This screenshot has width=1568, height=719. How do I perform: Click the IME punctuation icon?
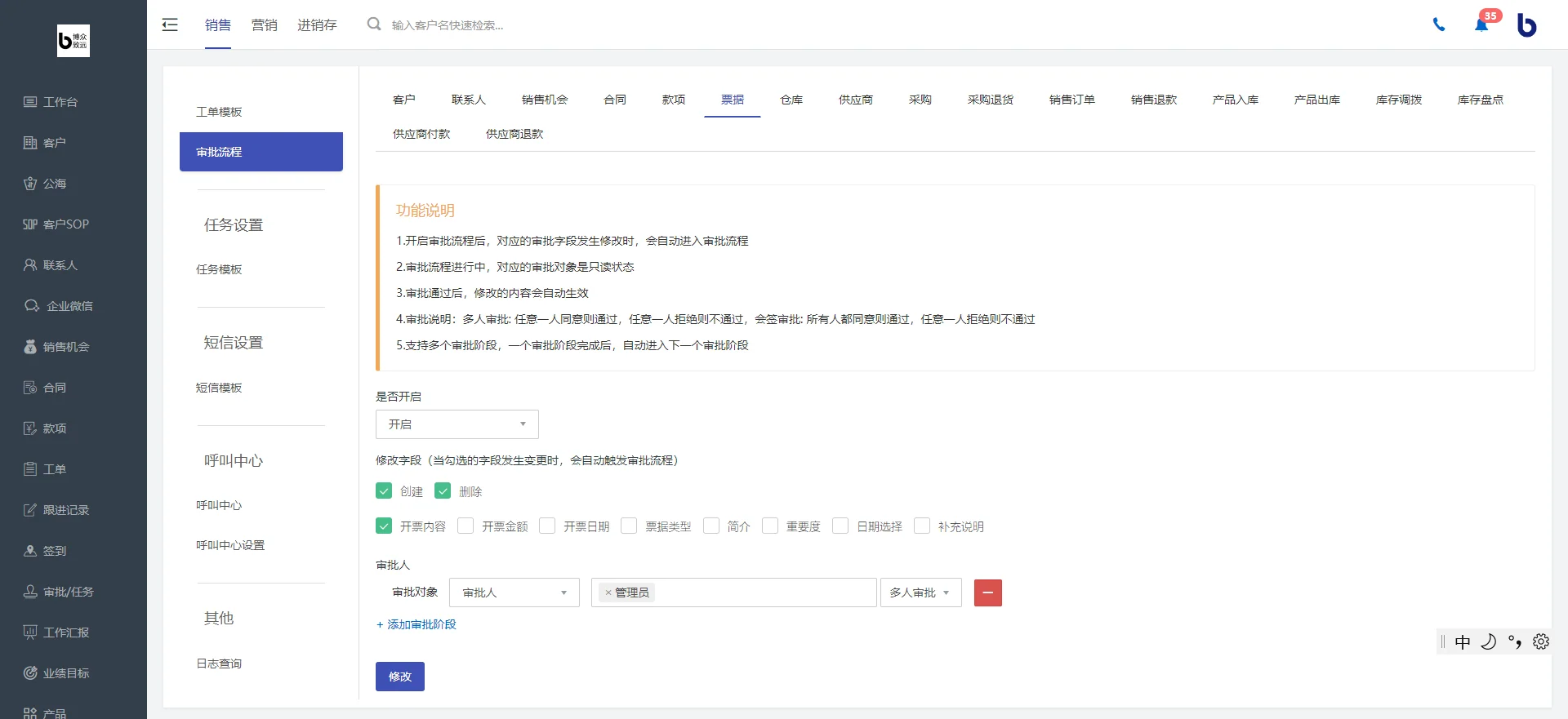1515,641
